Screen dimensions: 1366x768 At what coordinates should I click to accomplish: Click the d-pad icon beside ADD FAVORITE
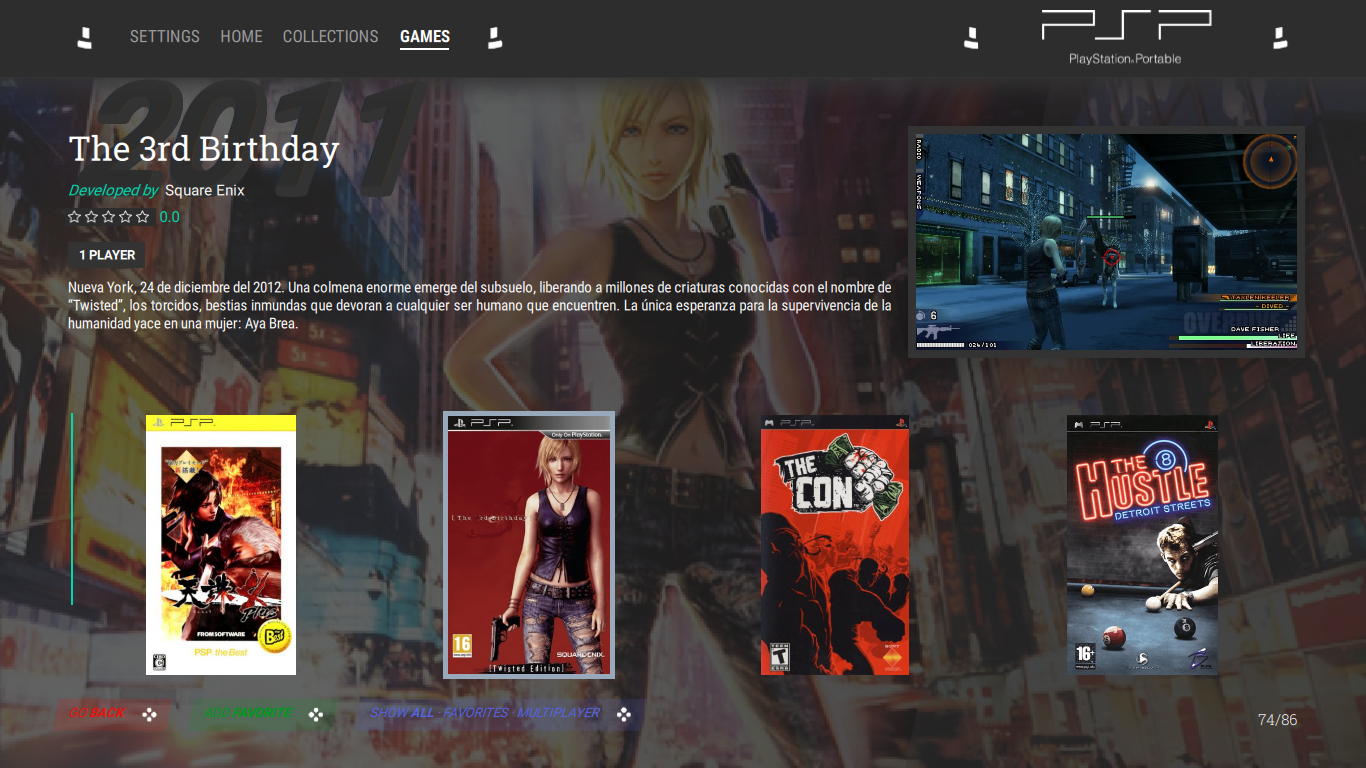point(315,714)
